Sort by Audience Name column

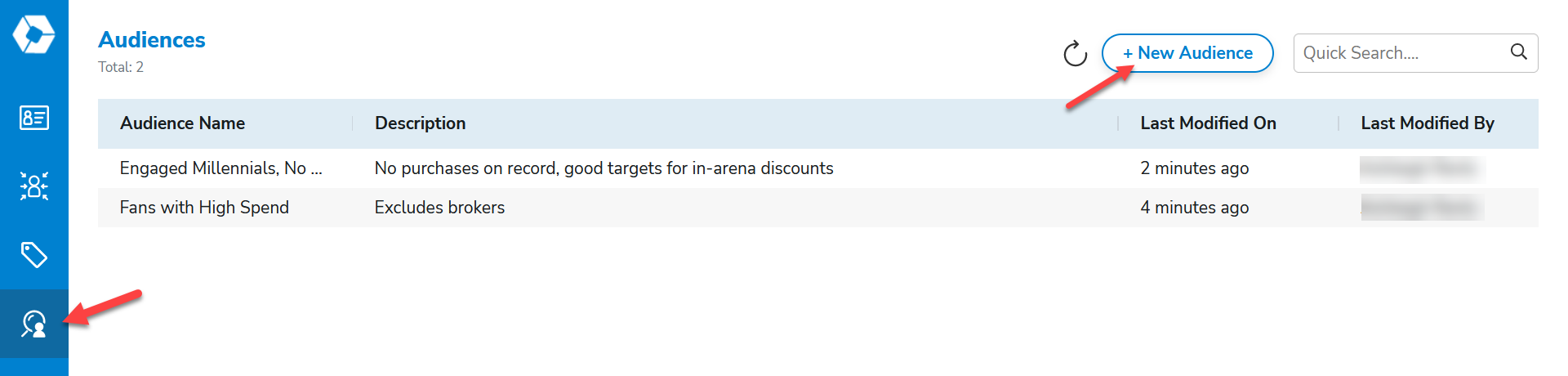[x=182, y=123]
